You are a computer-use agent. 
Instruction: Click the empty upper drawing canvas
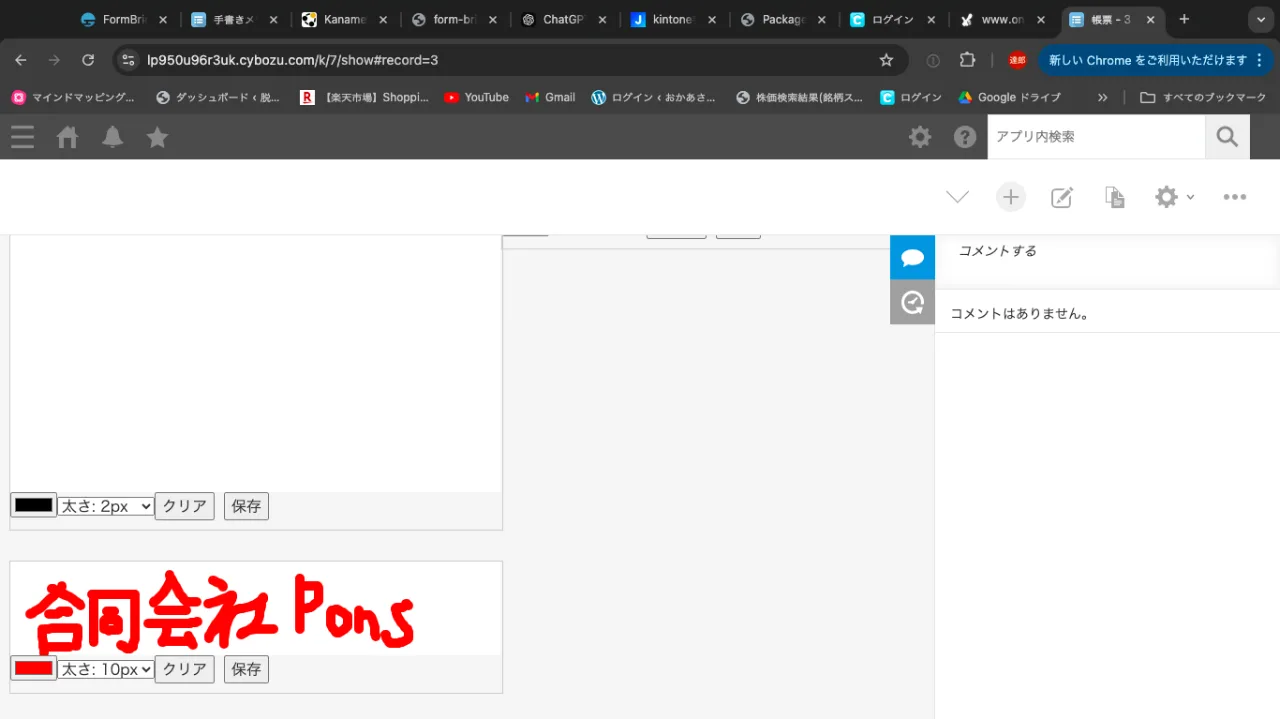pyautogui.click(x=256, y=364)
